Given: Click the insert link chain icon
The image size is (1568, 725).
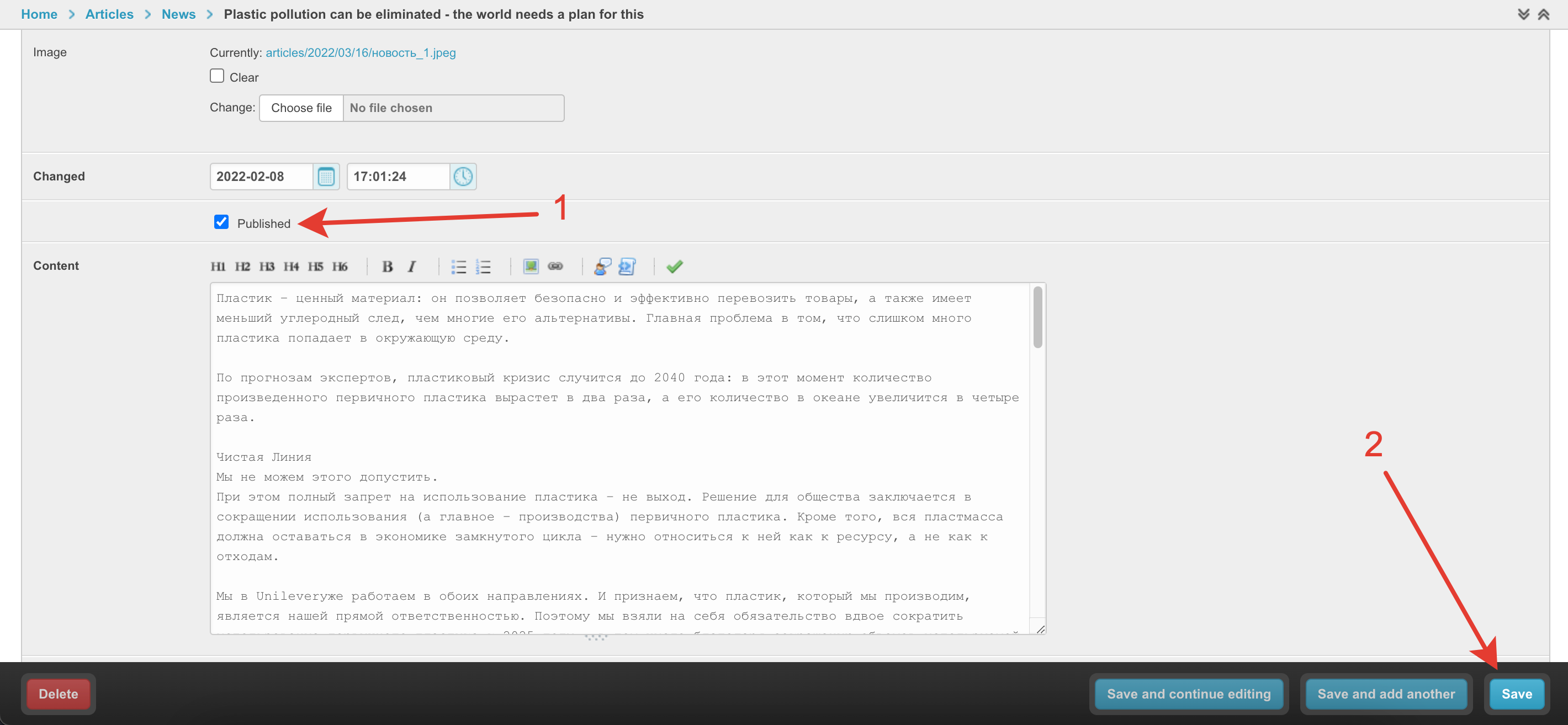Looking at the screenshot, I should click(x=555, y=266).
